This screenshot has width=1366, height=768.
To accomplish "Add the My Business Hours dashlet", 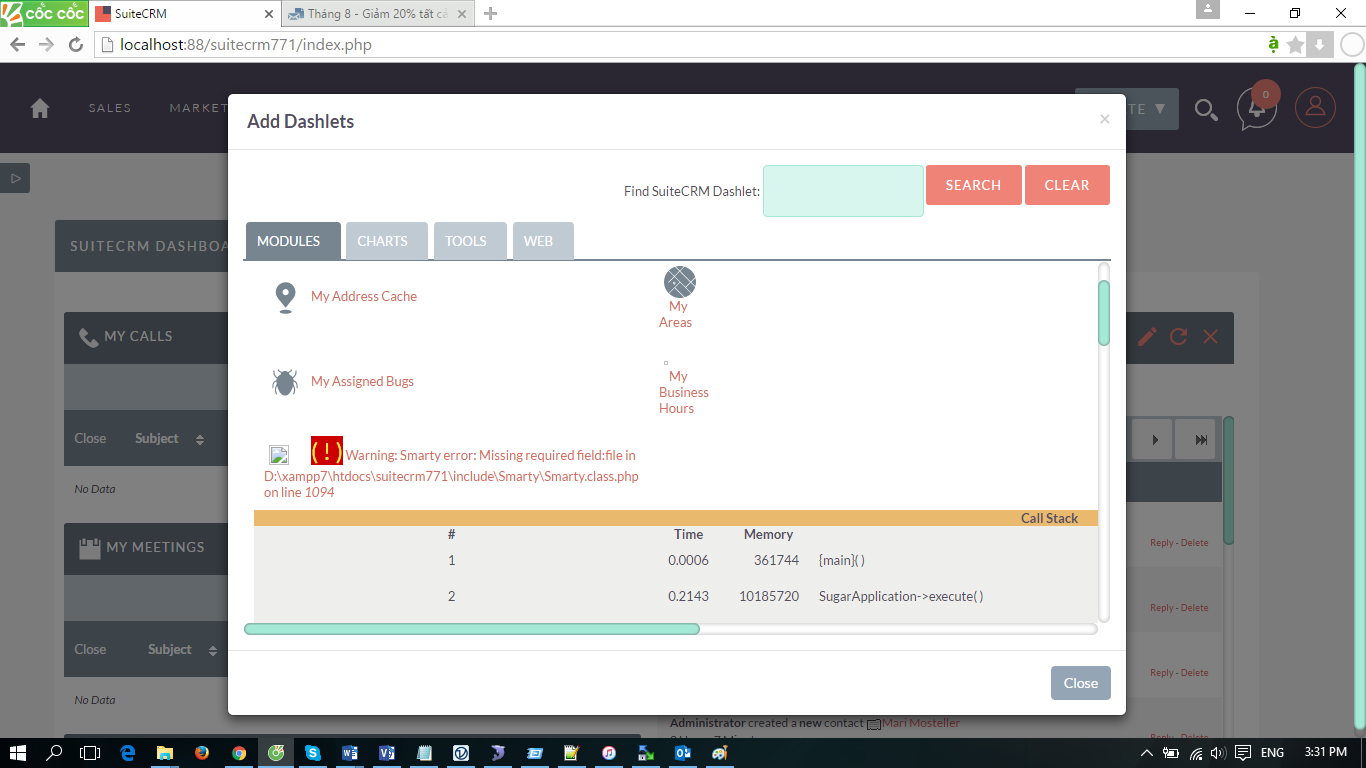I will [x=684, y=392].
